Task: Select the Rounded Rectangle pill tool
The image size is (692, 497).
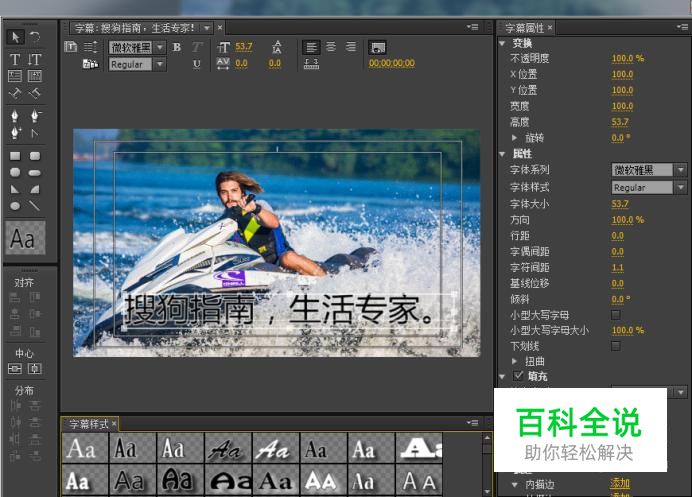Action: [x=35, y=173]
